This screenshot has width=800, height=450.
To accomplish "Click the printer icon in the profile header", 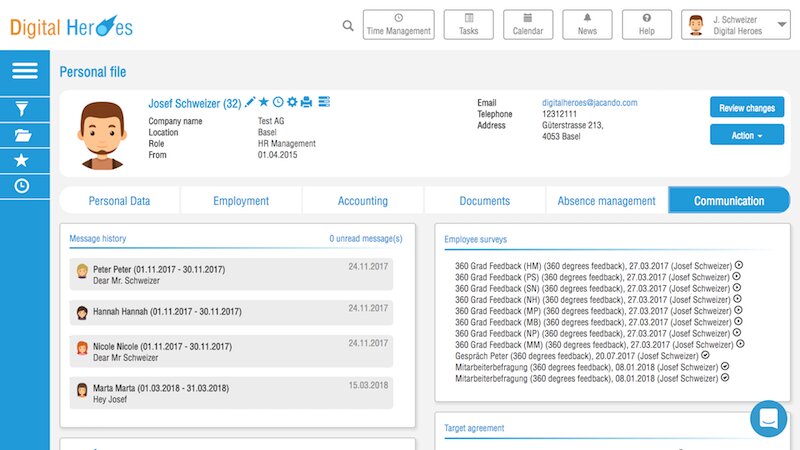I will [307, 102].
